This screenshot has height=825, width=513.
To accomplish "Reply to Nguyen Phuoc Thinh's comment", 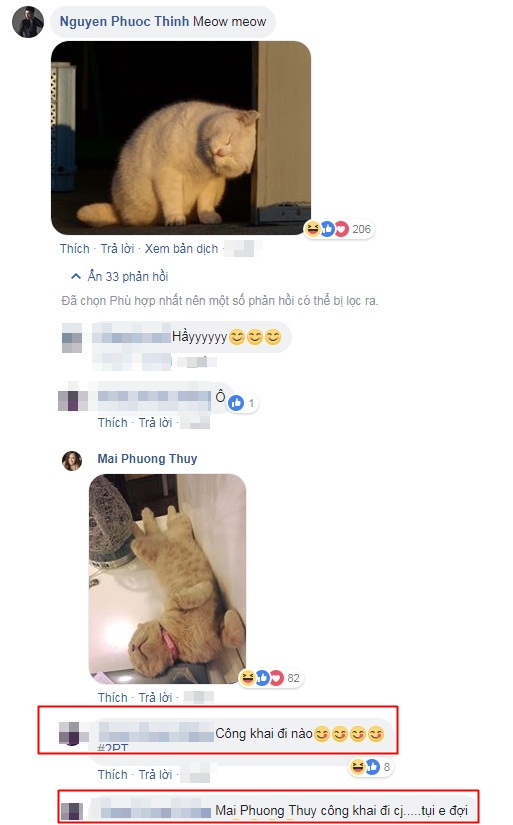I will (x=117, y=249).
